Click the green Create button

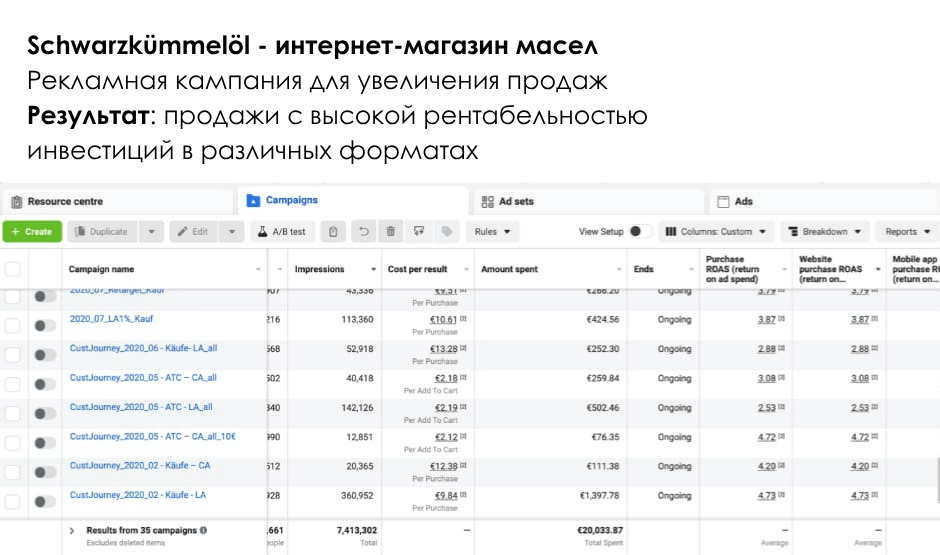(x=32, y=231)
